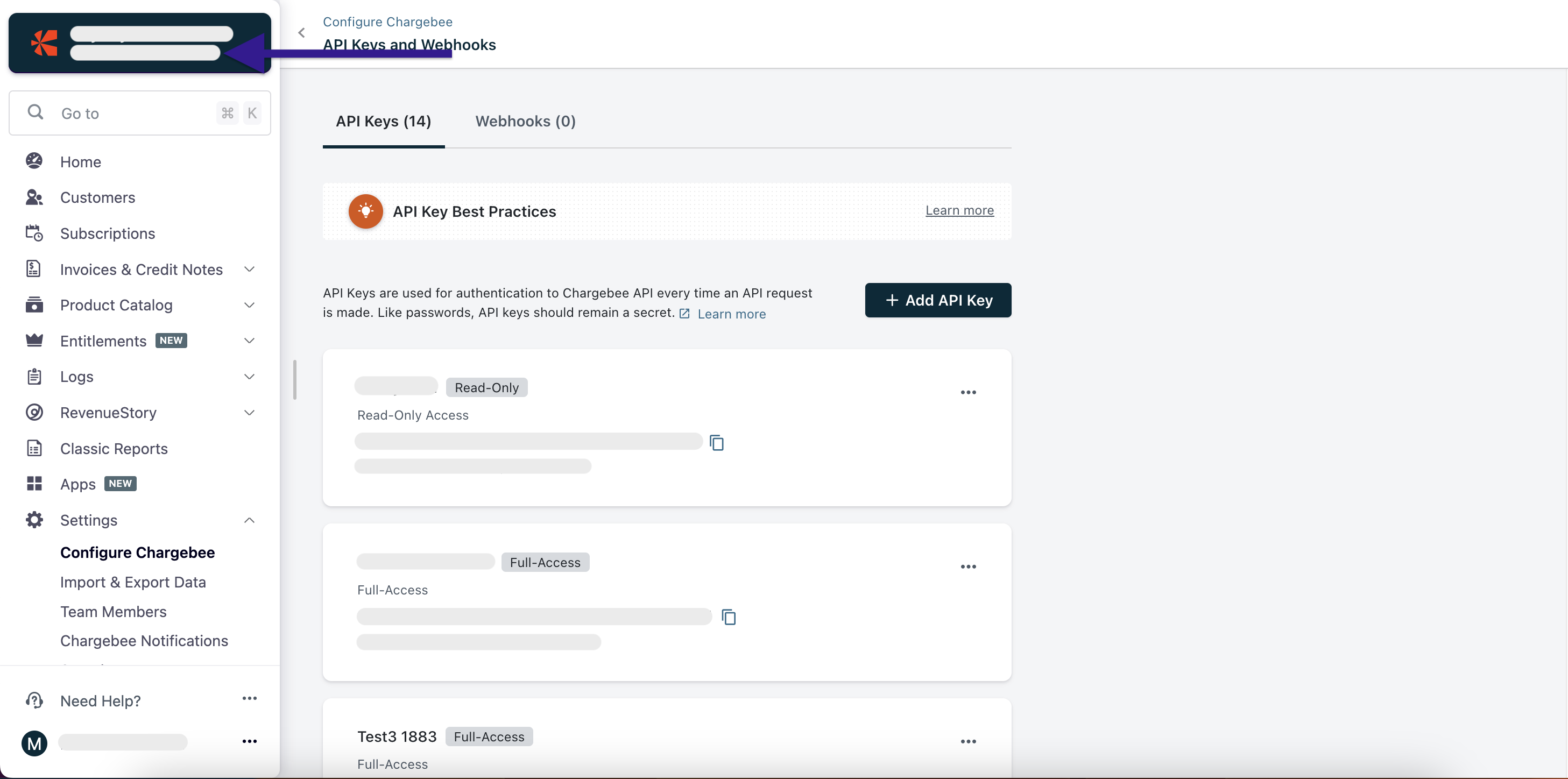Expand the Product Catalog menu
1568x779 pixels.
click(x=249, y=305)
